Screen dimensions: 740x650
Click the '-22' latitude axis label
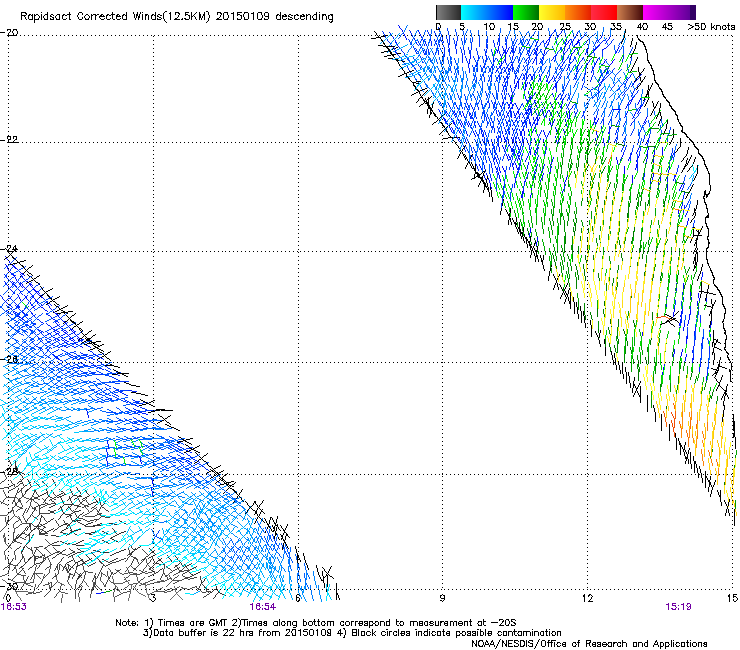(x=9, y=140)
